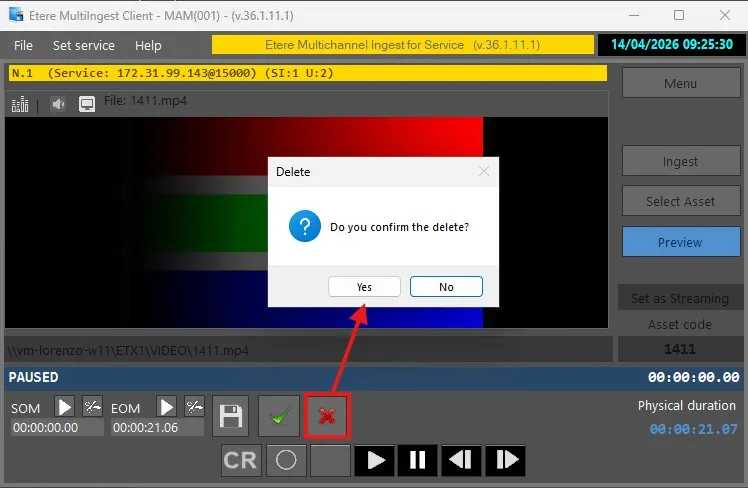The height and width of the screenshot is (488, 748).
Task: Click the SOM timecode field
Action: tap(57, 427)
